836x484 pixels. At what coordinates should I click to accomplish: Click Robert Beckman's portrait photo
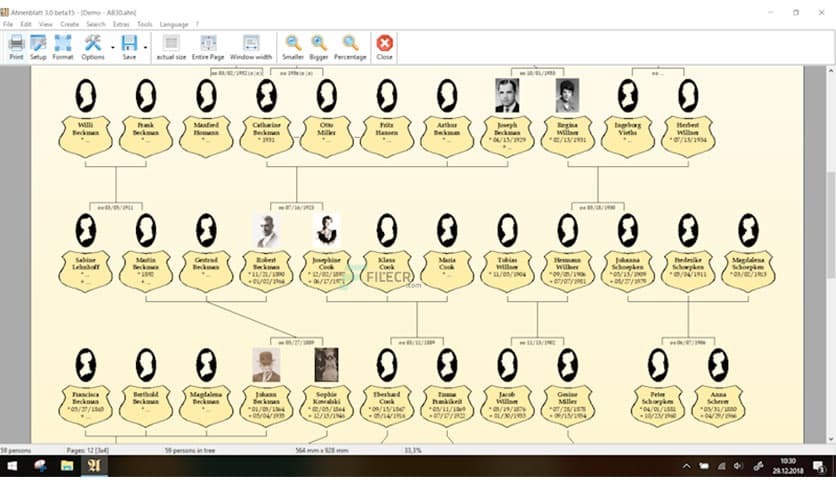point(266,231)
